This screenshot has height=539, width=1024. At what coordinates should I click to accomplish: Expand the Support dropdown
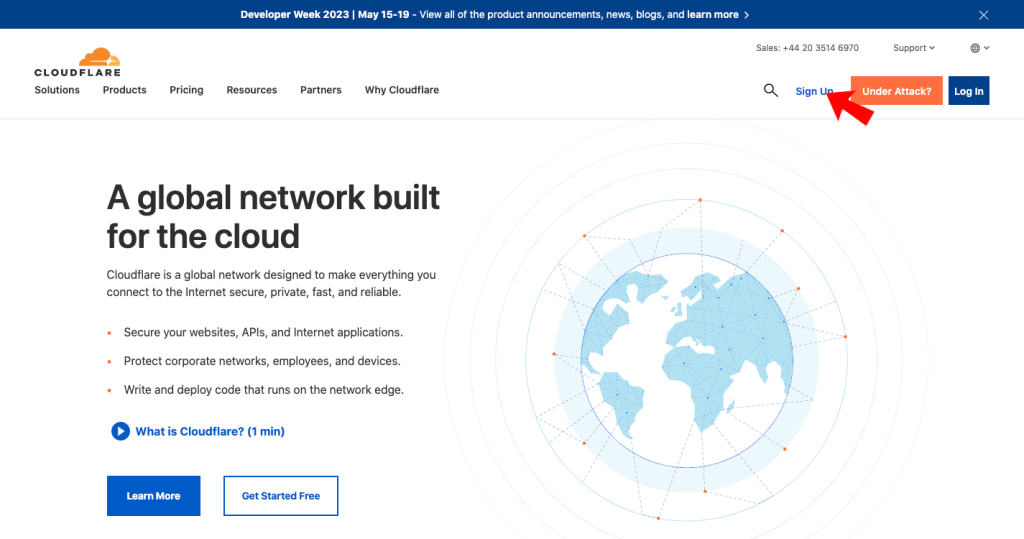[x=914, y=48]
